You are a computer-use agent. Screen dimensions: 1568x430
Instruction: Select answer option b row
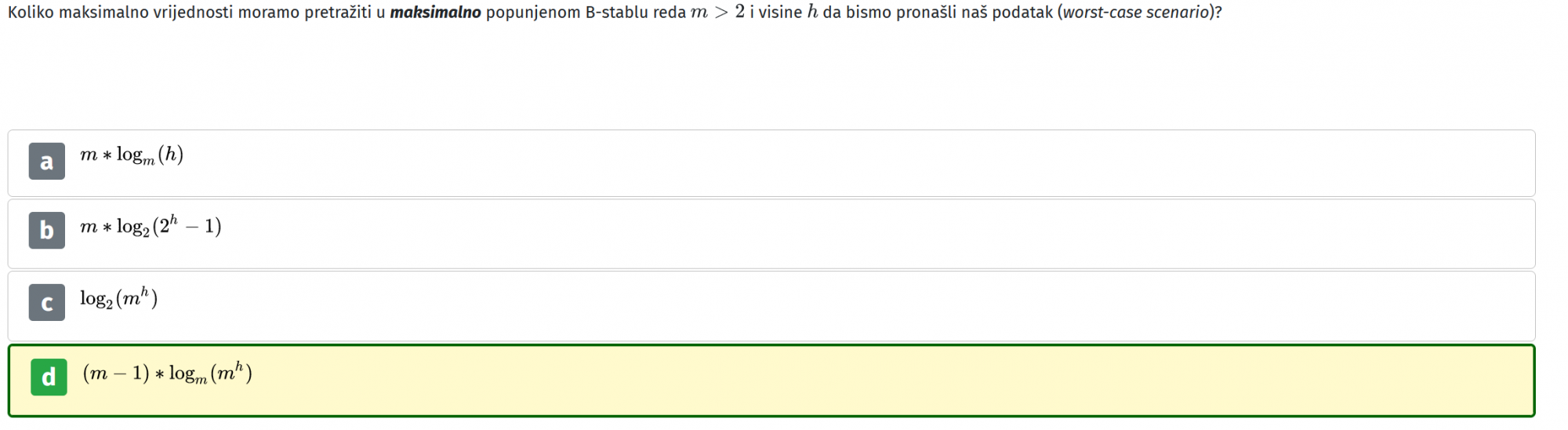click(771, 234)
